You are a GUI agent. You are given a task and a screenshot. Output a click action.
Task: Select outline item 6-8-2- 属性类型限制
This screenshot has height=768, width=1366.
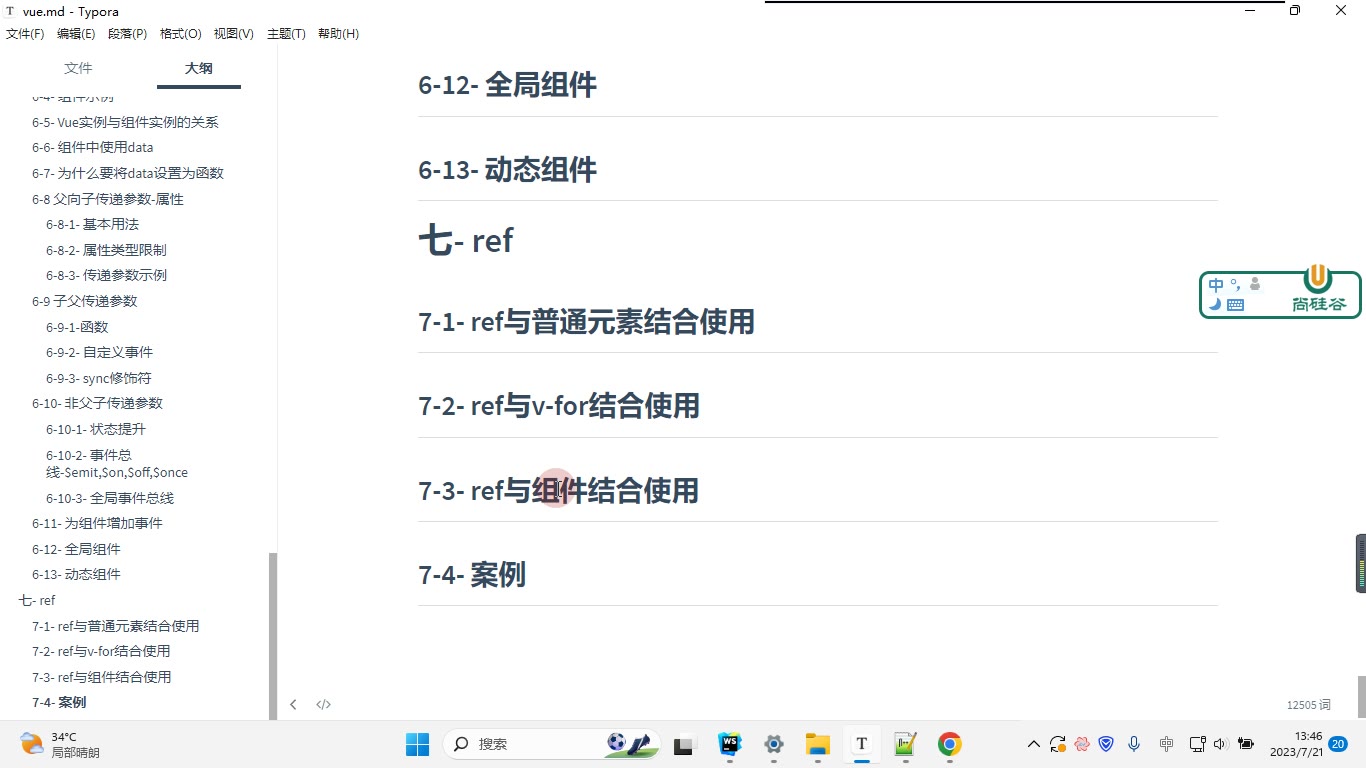tap(106, 250)
